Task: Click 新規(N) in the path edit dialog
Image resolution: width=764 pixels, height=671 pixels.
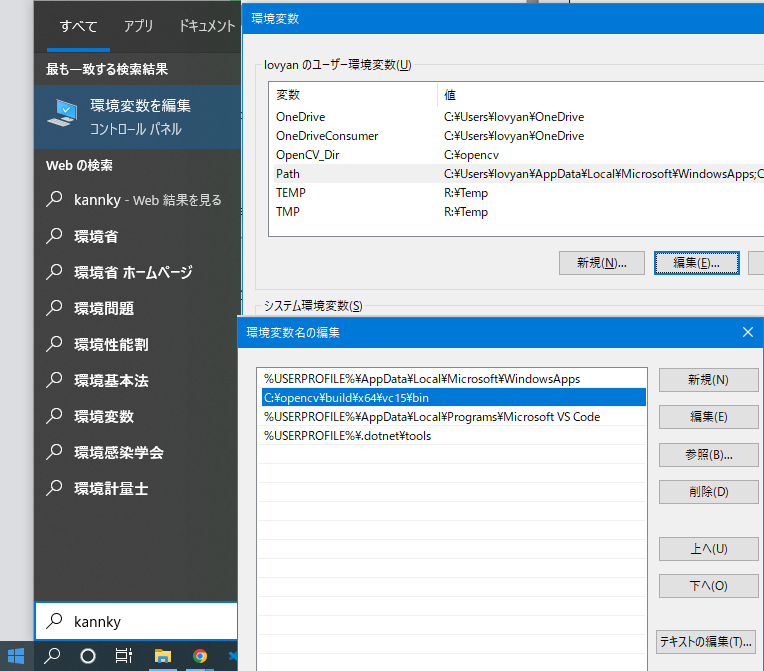Action: tap(708, 380)
